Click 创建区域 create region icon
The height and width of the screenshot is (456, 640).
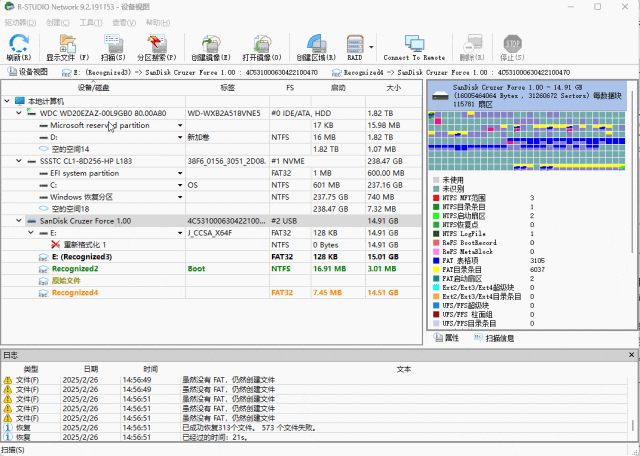click(316, 43)
